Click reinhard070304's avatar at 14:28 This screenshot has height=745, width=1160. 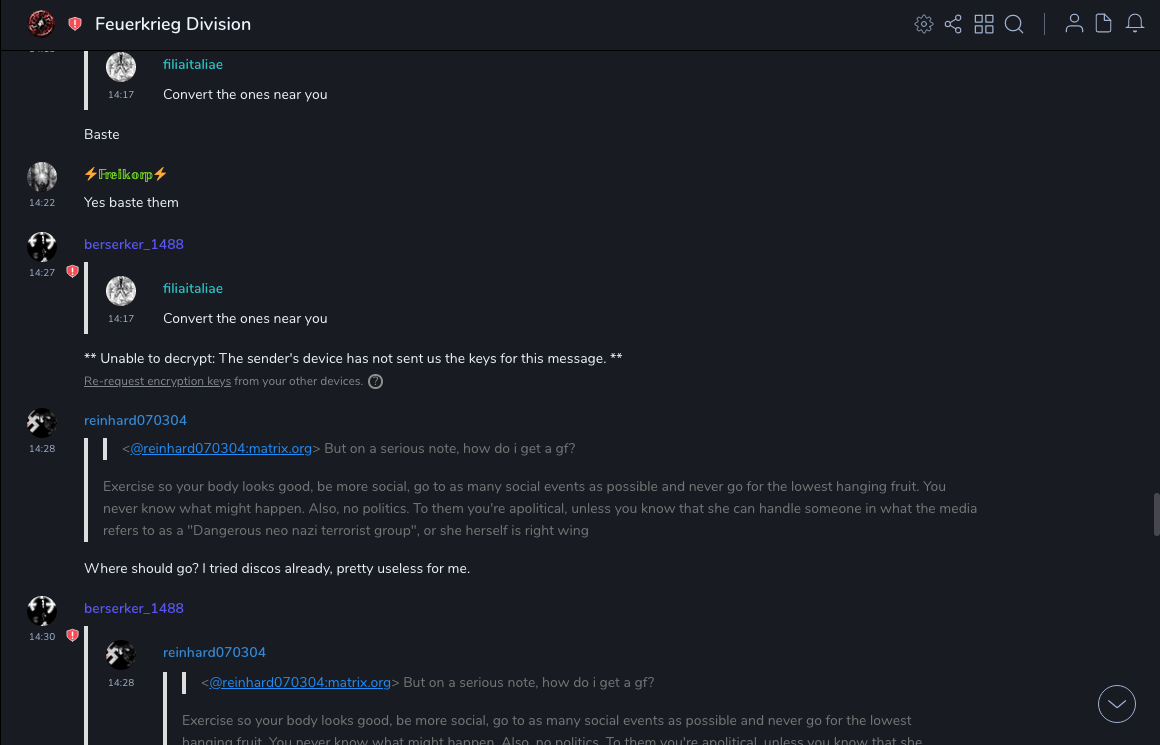click(x=42, y=423)
